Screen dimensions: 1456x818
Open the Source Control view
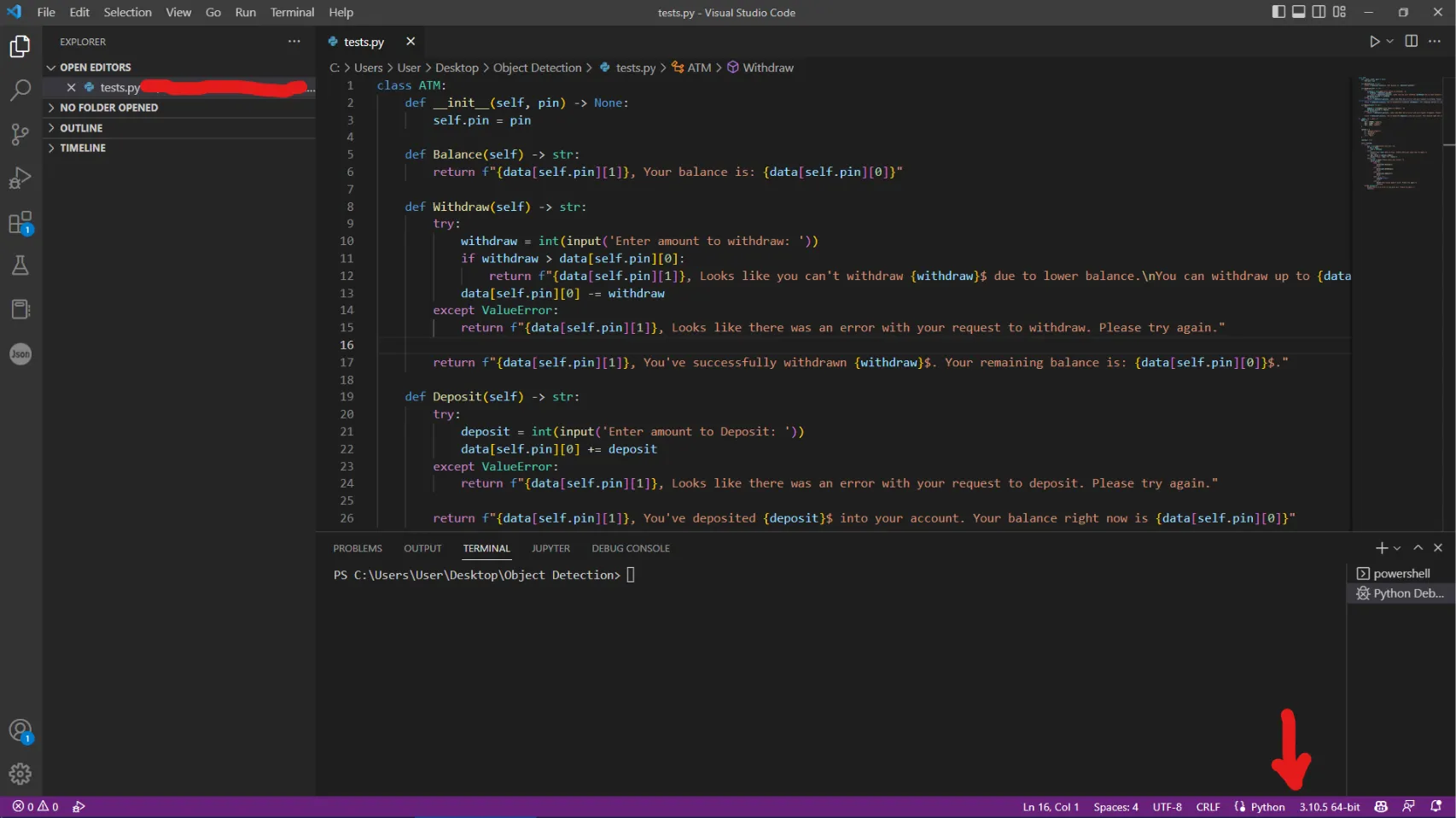pyautogui.click(x=20, y=134)
